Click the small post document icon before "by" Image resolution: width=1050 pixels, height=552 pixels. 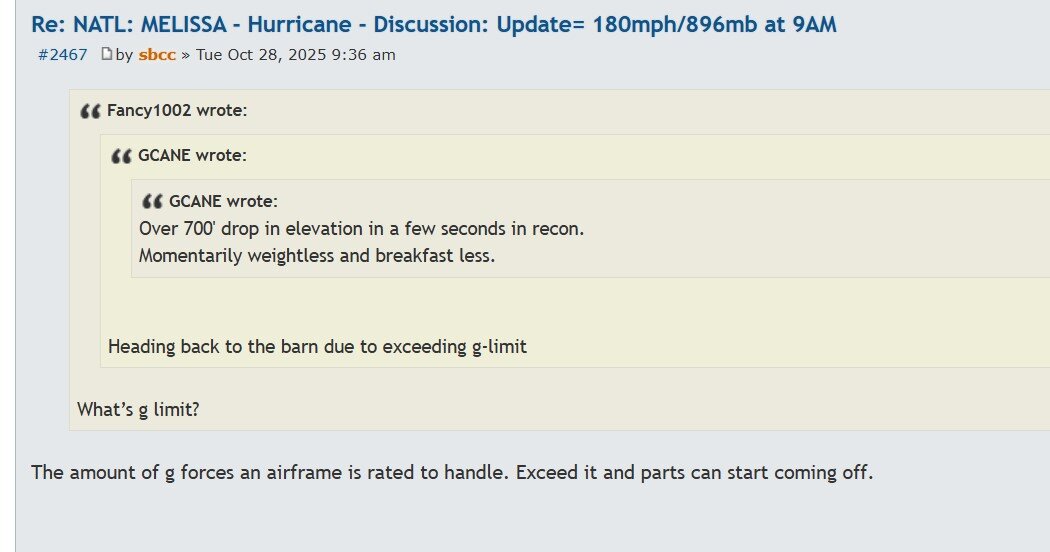(106, 55)
